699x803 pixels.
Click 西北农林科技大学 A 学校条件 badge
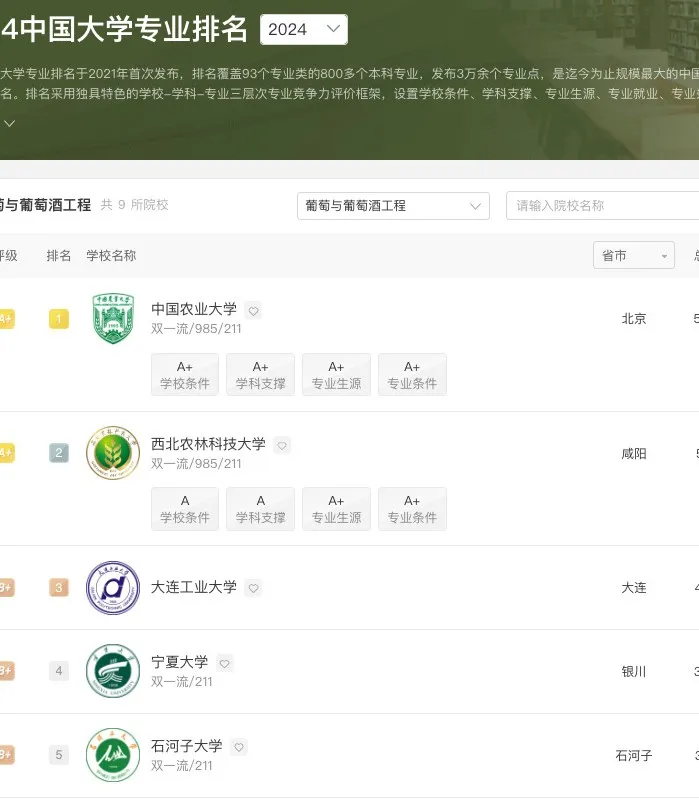tap(185, 509)
